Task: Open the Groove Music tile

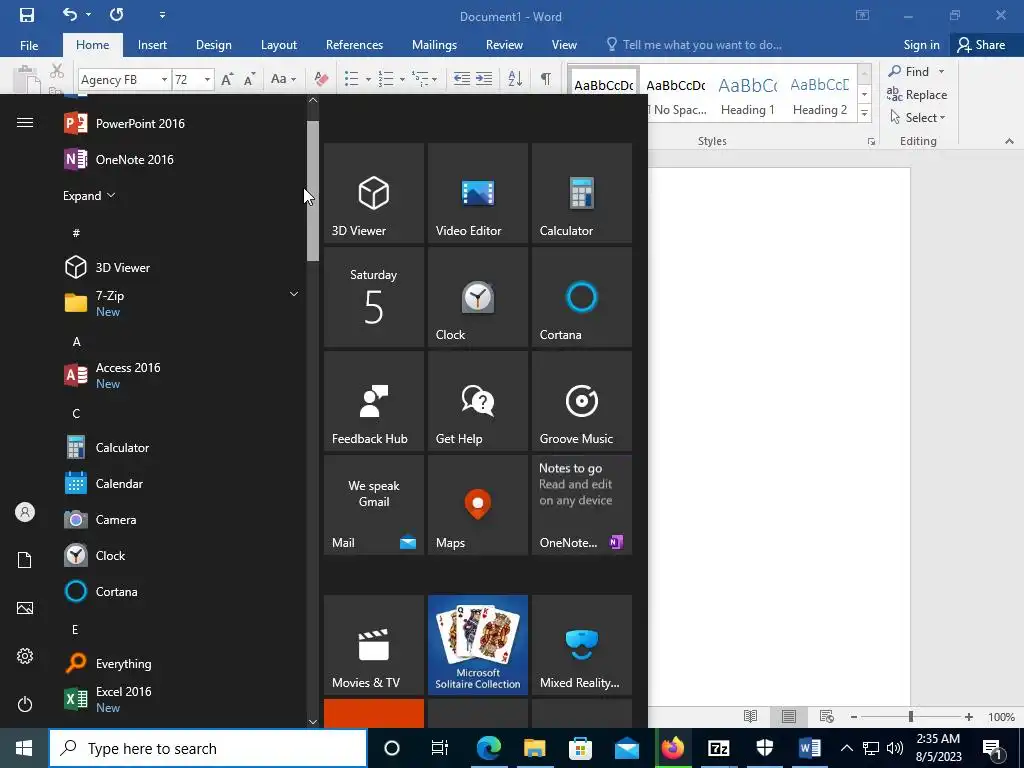Action: point(581,401)
